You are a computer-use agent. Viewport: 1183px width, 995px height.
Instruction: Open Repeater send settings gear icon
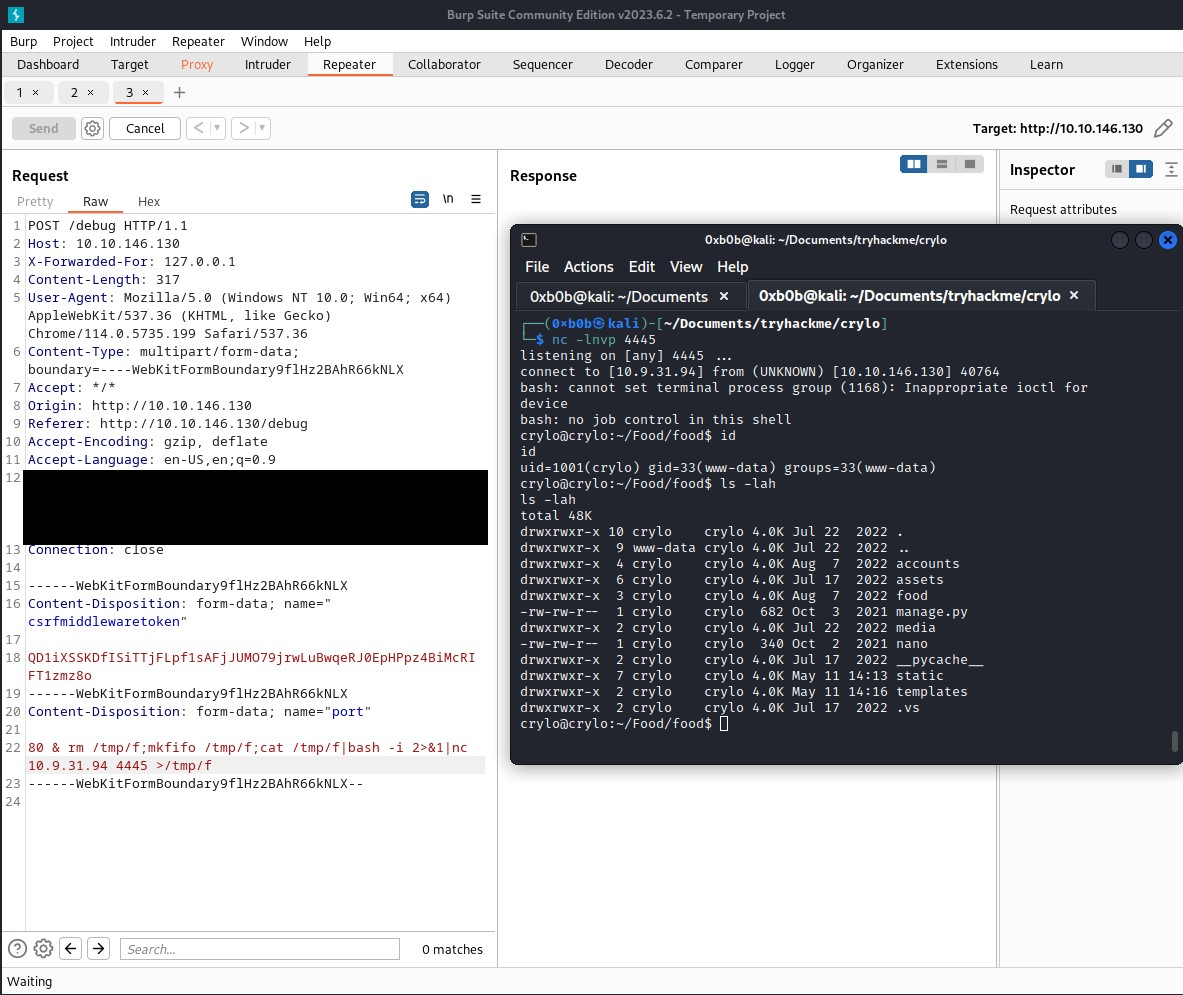[92, 128]
